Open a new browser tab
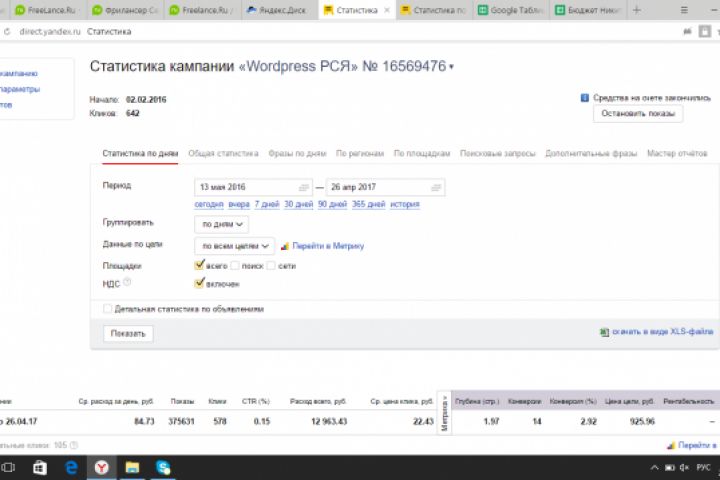The height and width of the screenshot is (480, 720). pos(636,10)
